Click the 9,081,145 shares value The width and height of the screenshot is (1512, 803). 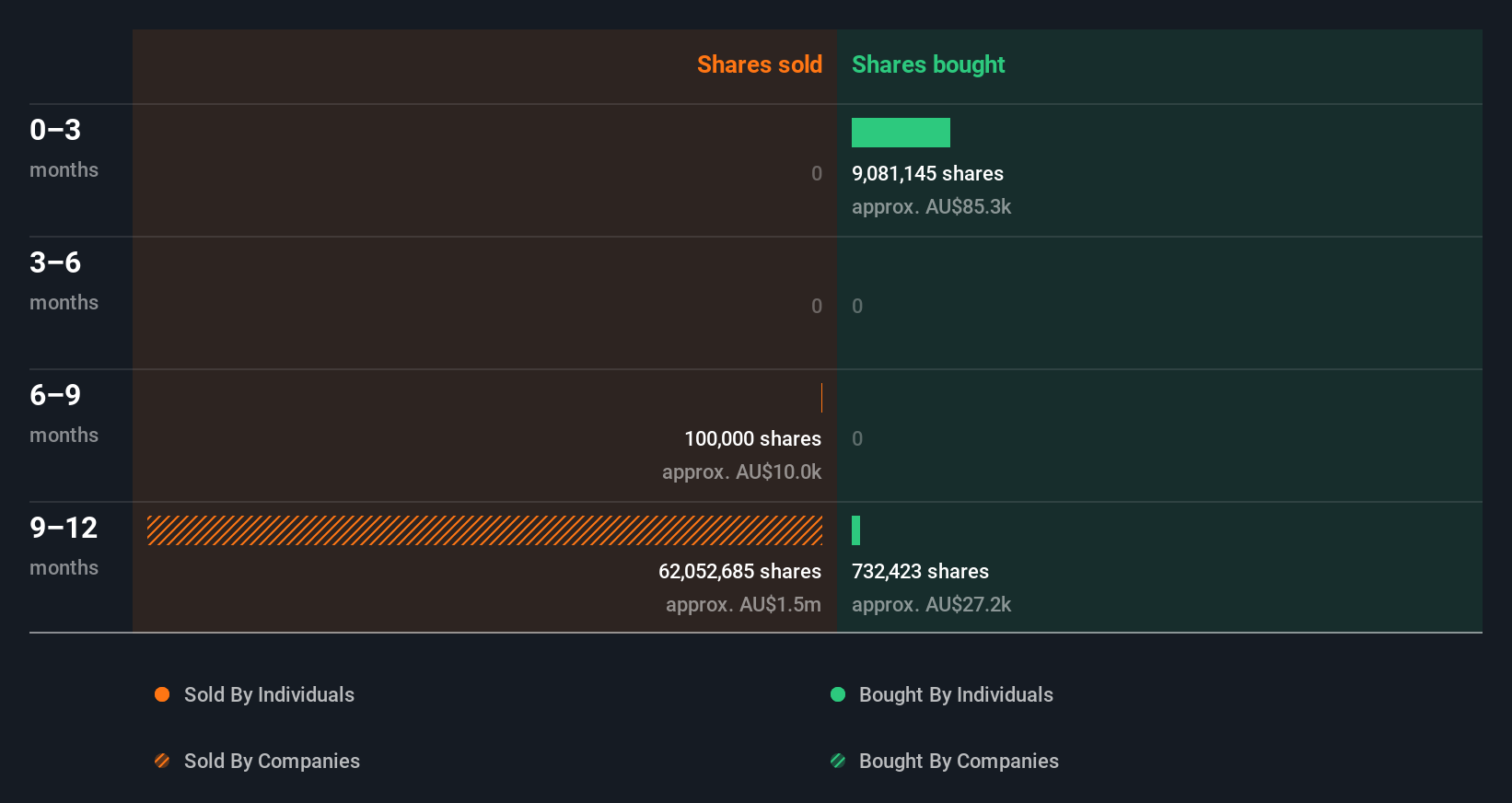[927, 173]
